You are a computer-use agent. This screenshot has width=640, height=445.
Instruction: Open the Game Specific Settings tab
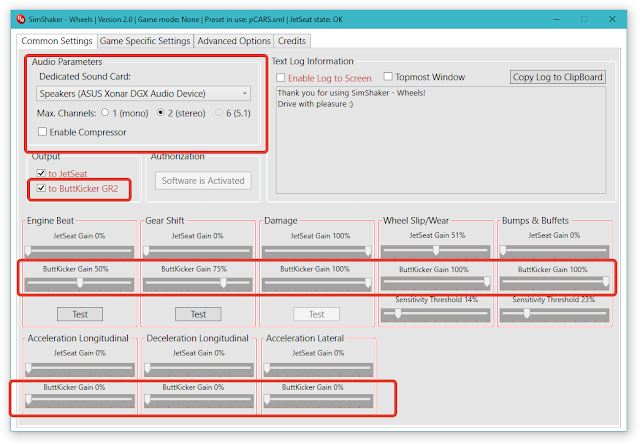tap(145, 41)
